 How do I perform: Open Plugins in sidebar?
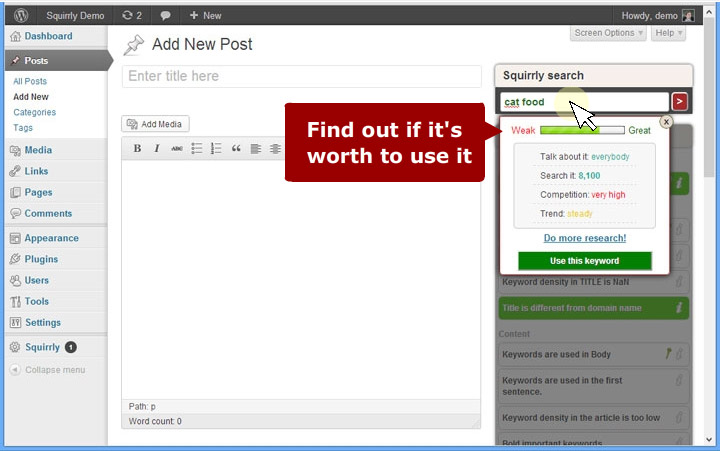coord(41,259)
